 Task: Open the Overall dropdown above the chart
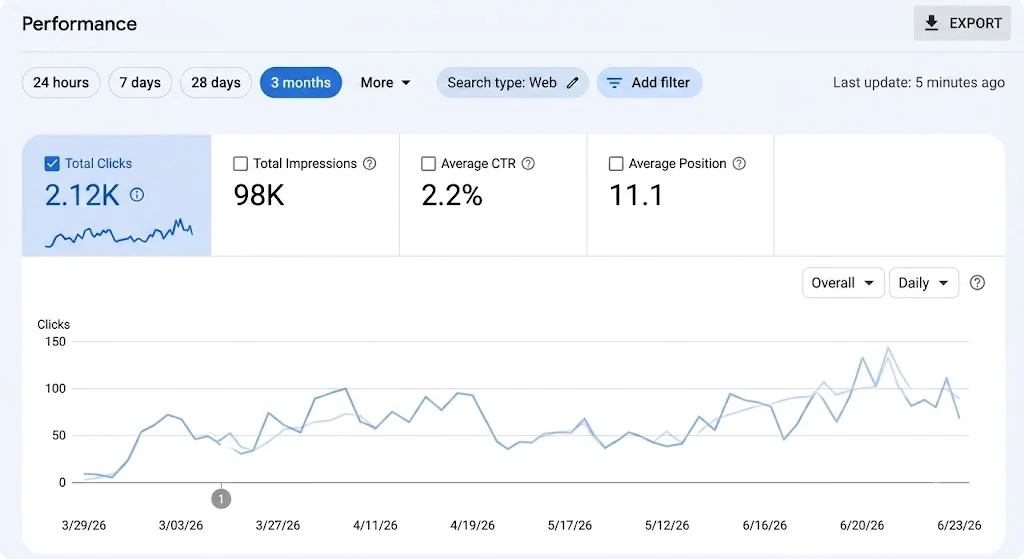pyautogui.click(x=842, y=283)
